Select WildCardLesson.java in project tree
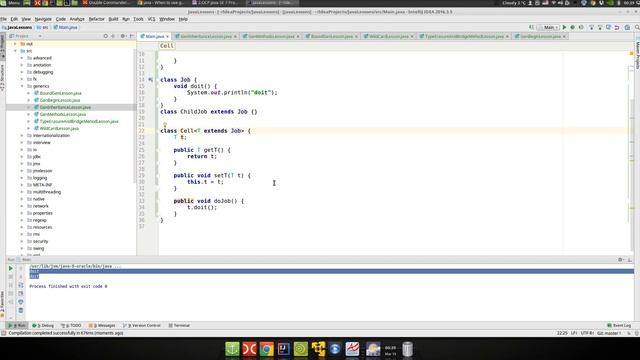The width and height of the screenshot is (640, 360). 59,128
